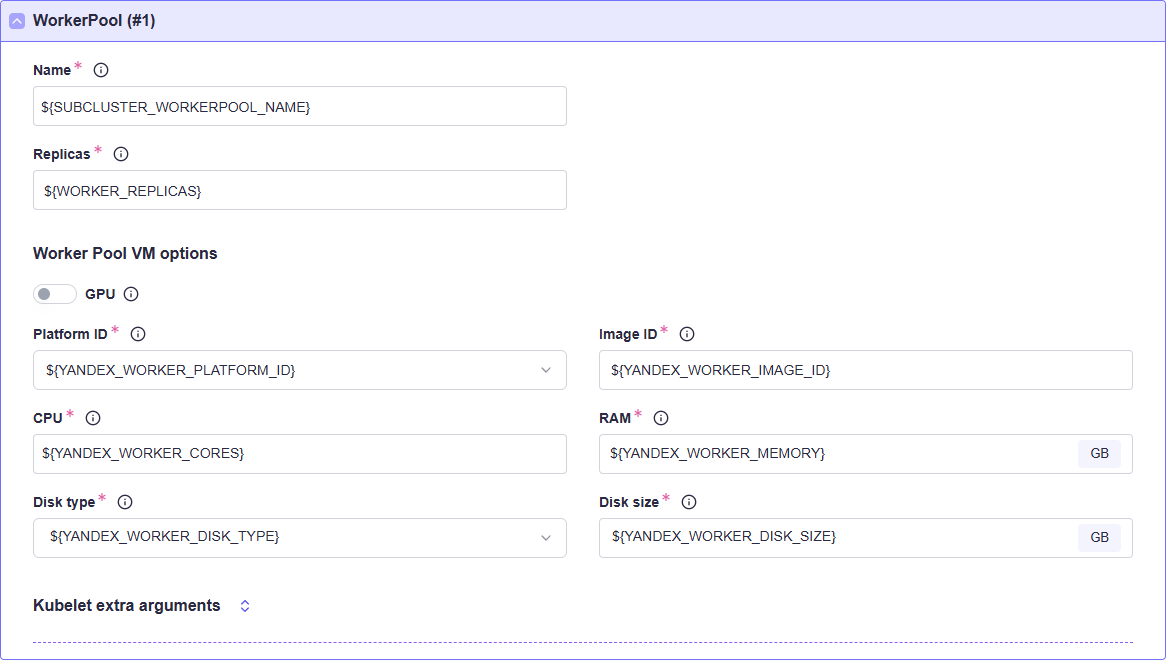Enable the GPU toggle switch

(x=55, y=294)
